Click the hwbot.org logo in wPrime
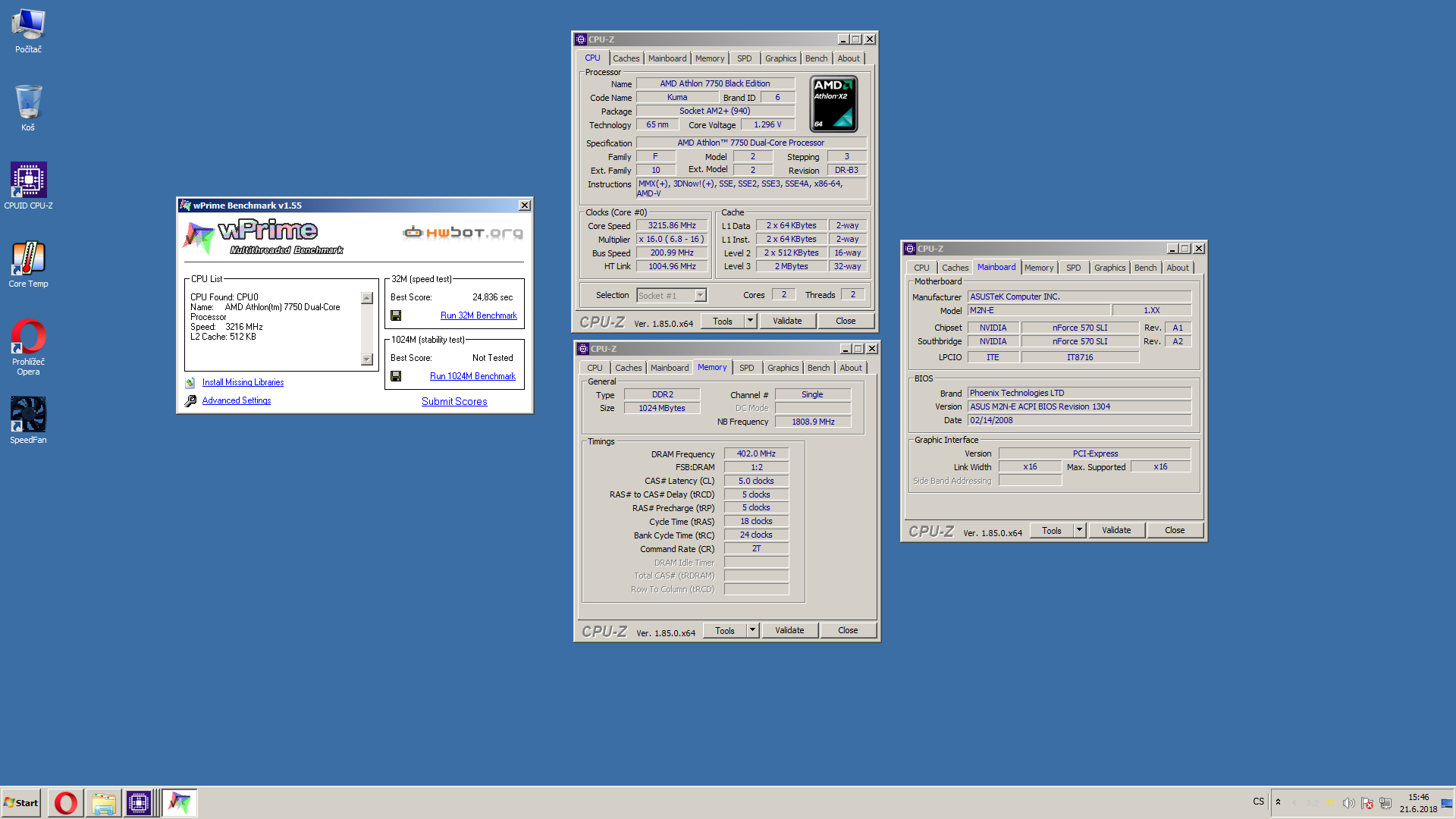Viewport: 1456px width, 819px height. pyautogui.click(x=463, y=232)
